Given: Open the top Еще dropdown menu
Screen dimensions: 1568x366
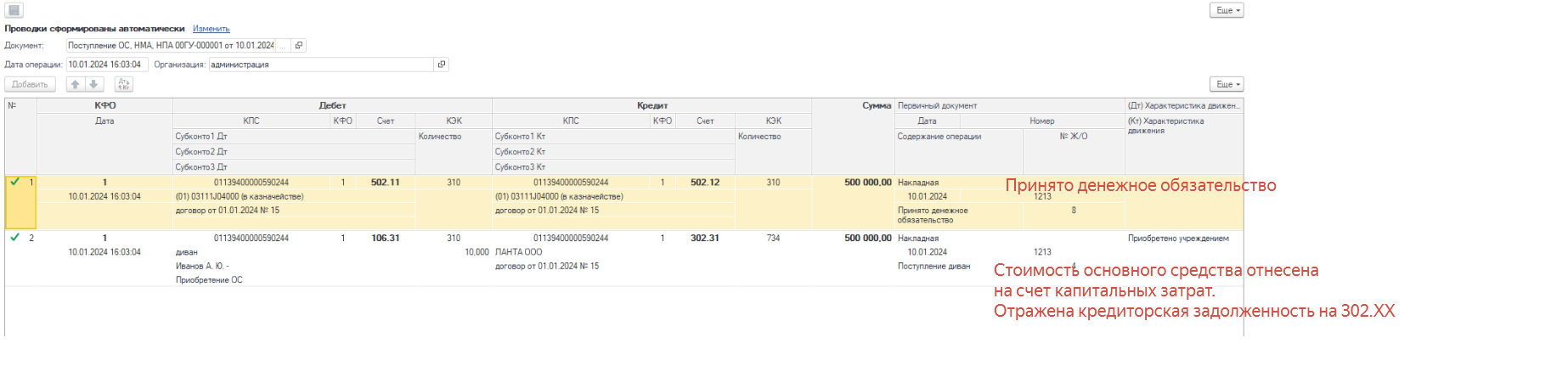Looking at the screenshot, I should click(1227, 10).
